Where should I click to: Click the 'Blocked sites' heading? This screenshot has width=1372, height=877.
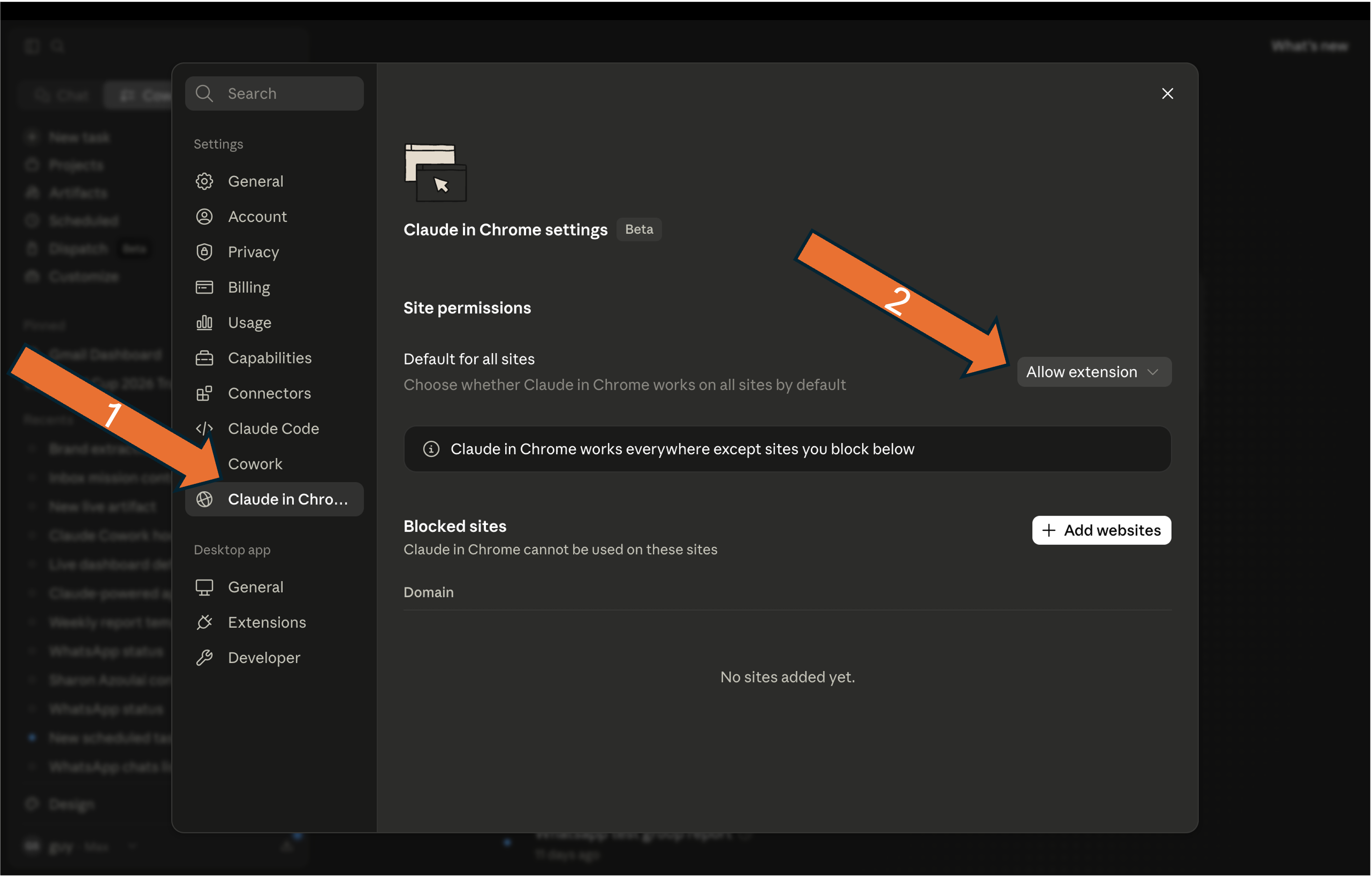[455, 525]
